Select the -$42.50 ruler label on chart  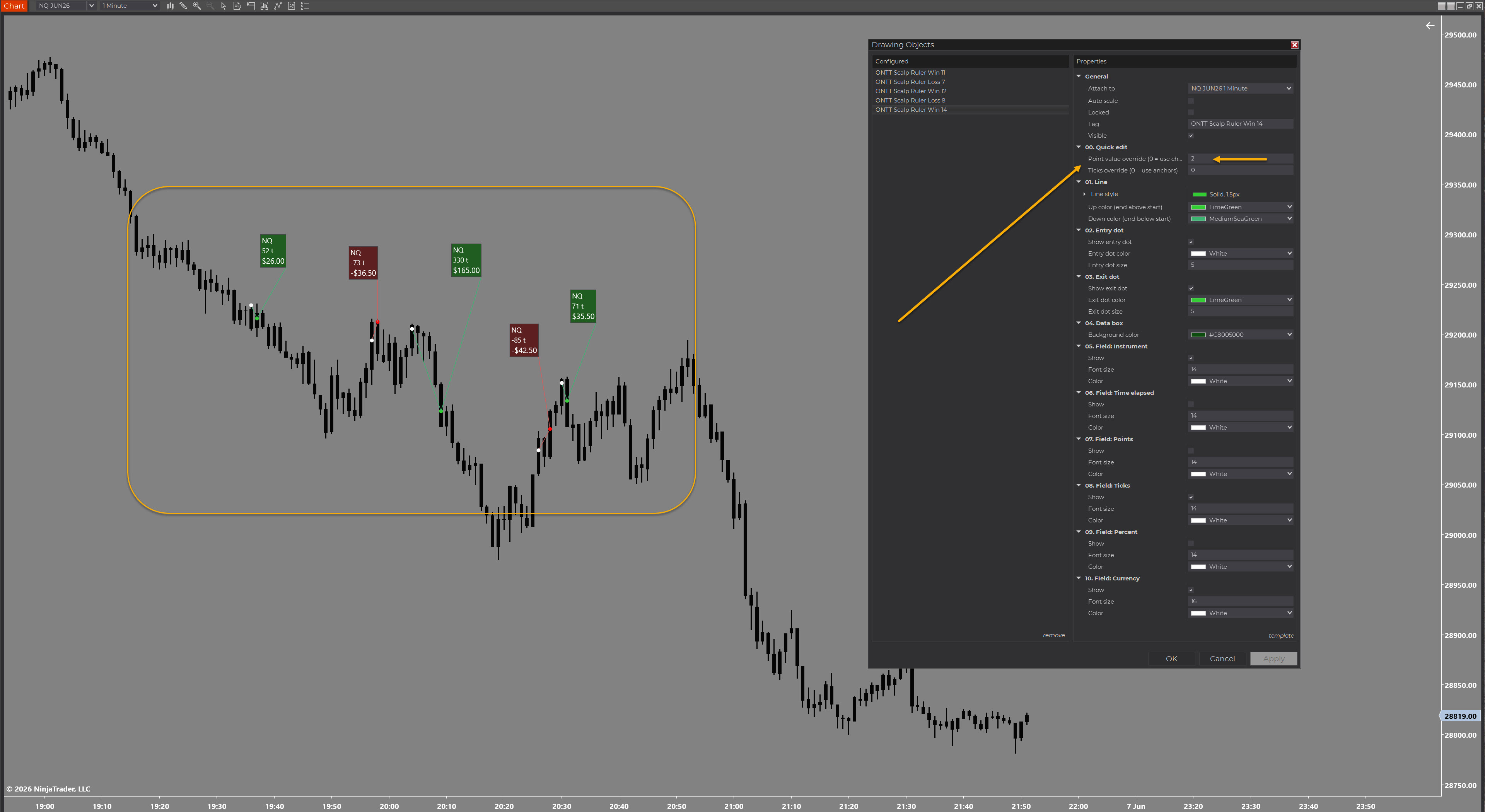coord(524,340)
